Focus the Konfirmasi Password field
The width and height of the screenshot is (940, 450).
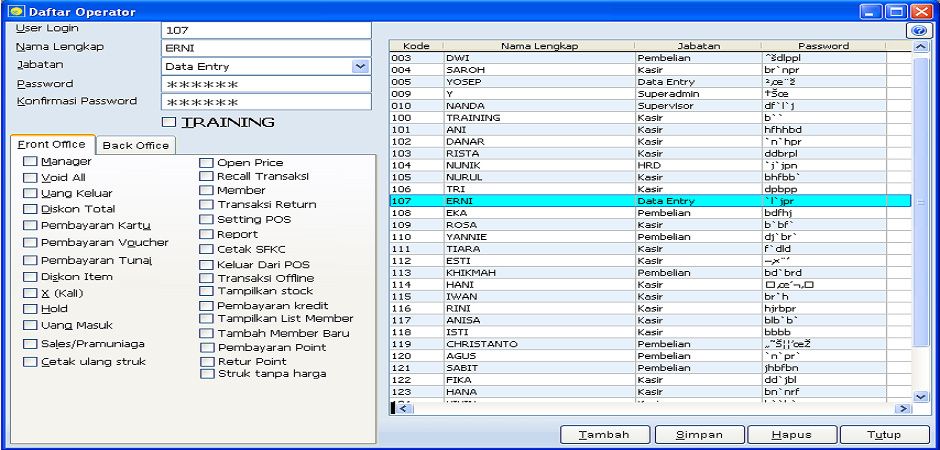pos(266,102)
